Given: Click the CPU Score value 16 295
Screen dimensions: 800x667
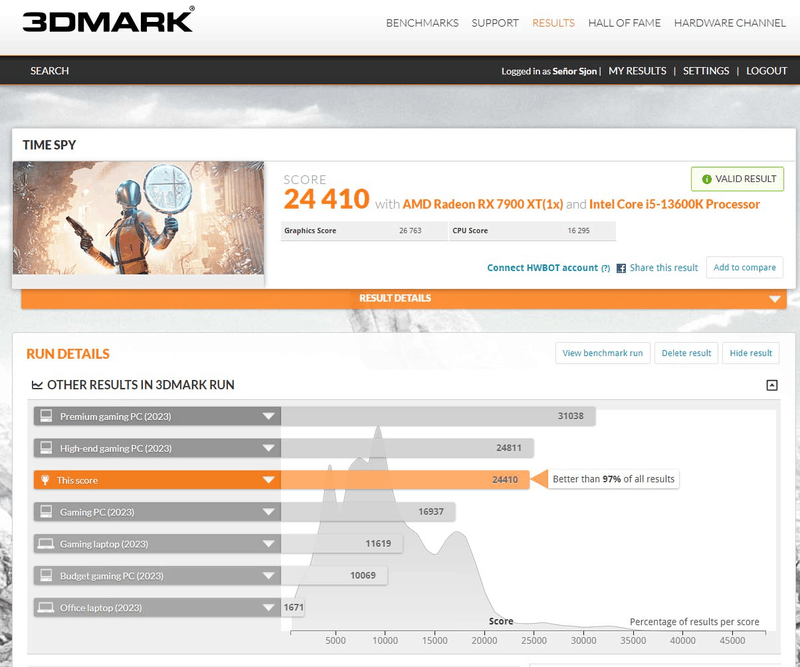Looking at the screenshot, I should [579, 231].
